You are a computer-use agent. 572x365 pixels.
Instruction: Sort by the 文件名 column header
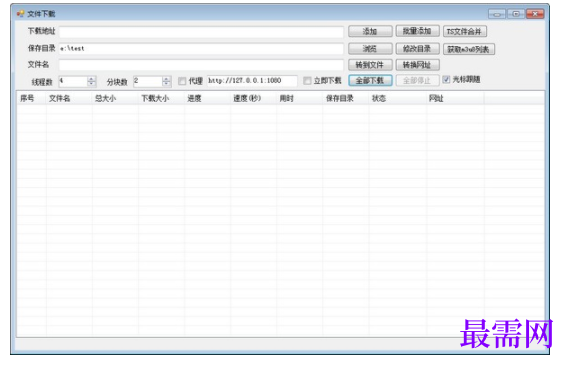tap(69, 98)
